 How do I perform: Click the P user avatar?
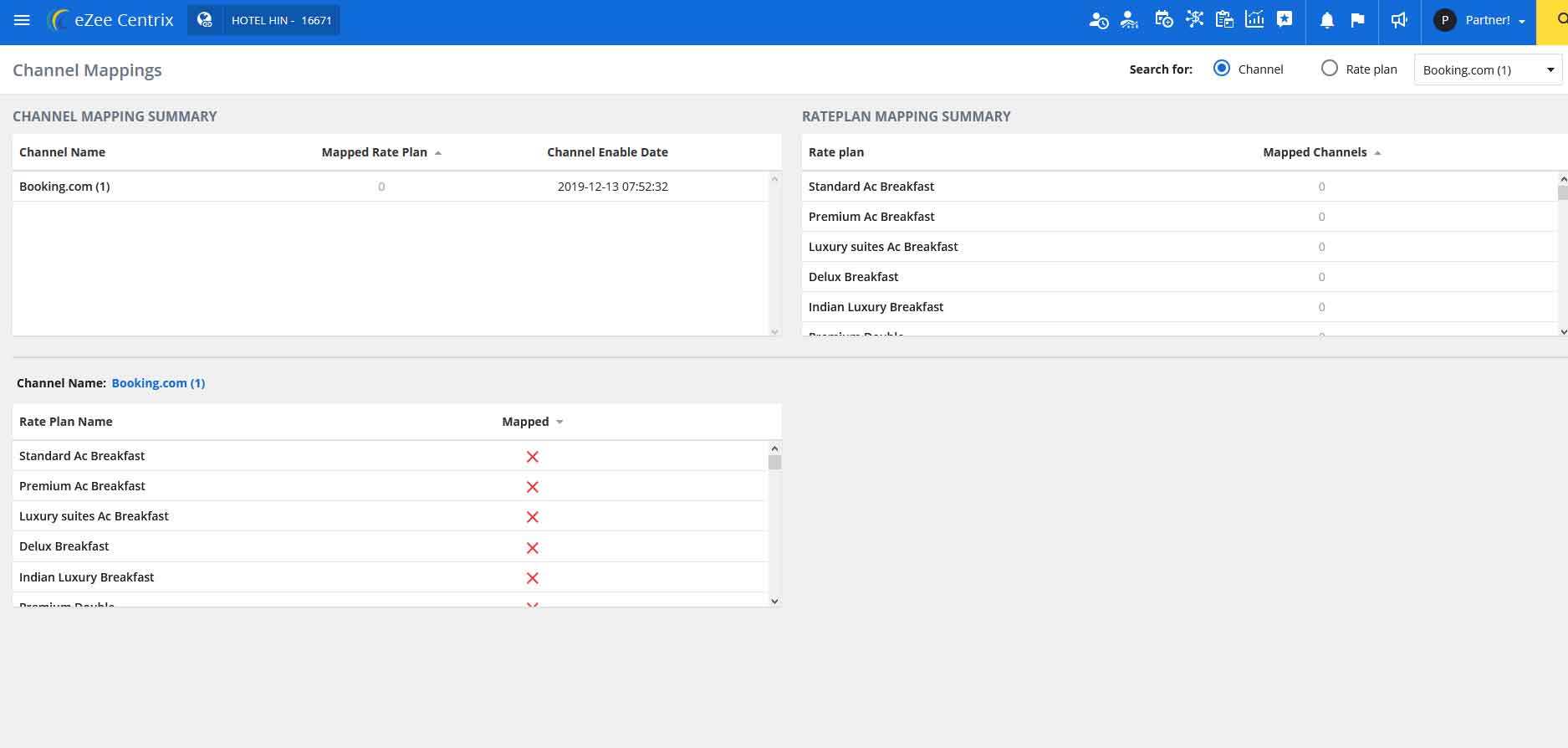(1444, 20)
